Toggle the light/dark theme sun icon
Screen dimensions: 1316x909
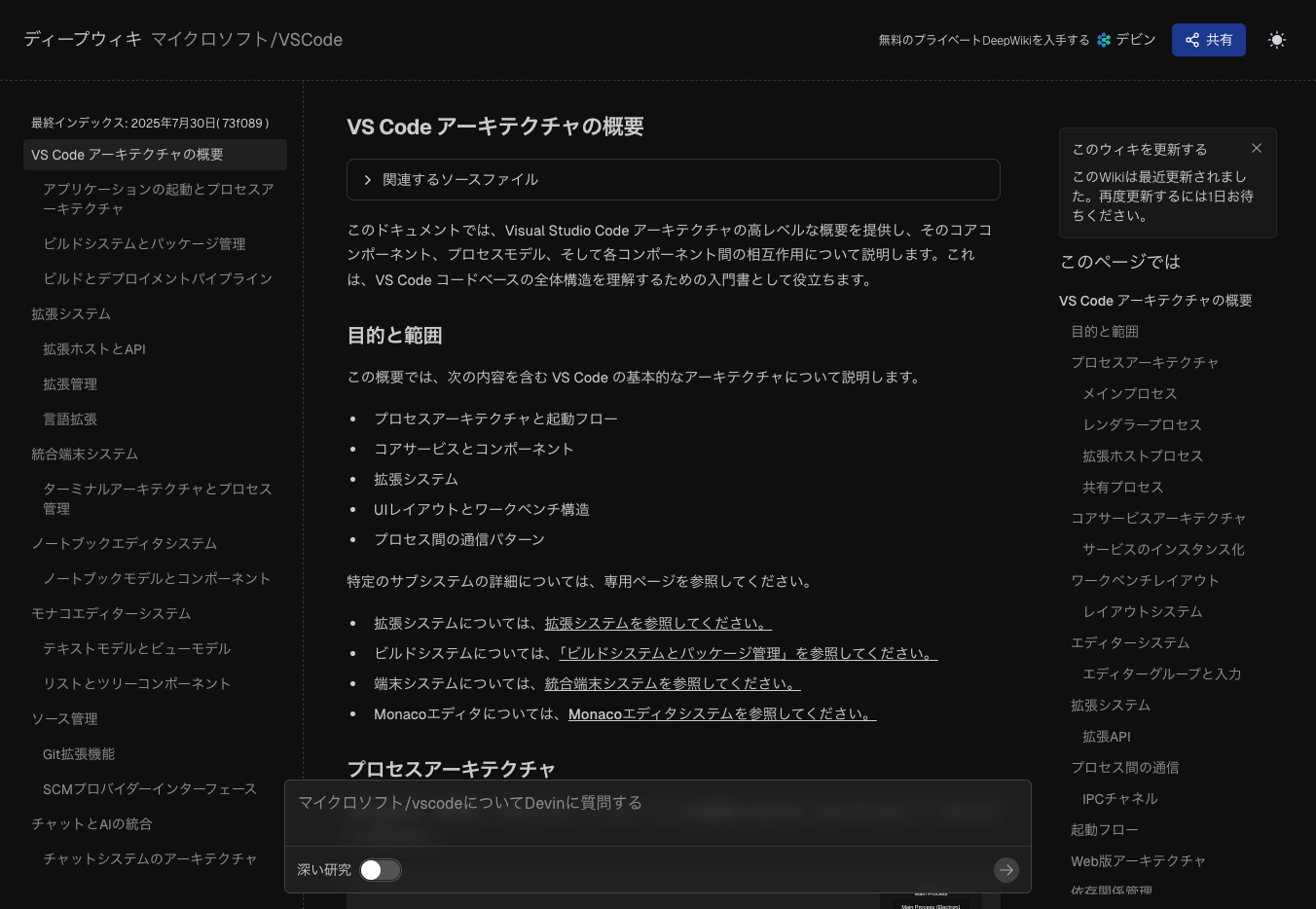coord(1277,40)
